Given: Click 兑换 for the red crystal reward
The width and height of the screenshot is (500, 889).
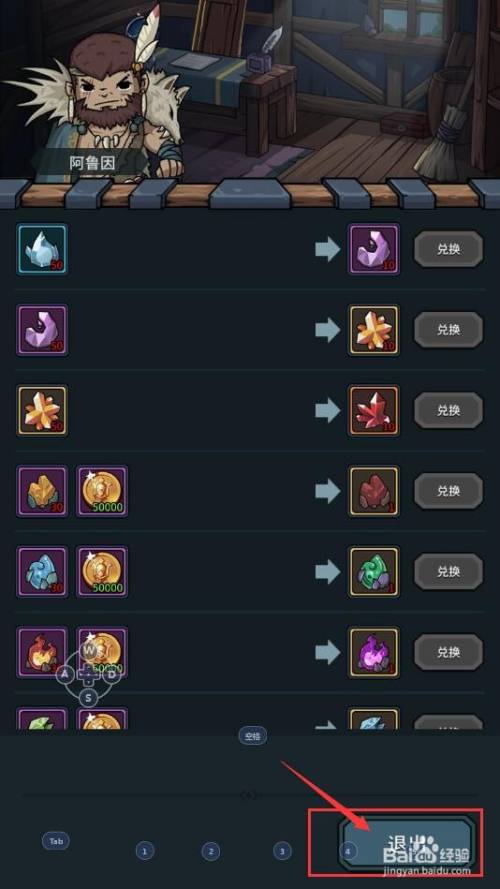Looking at the screenshot, I should 448,410.
